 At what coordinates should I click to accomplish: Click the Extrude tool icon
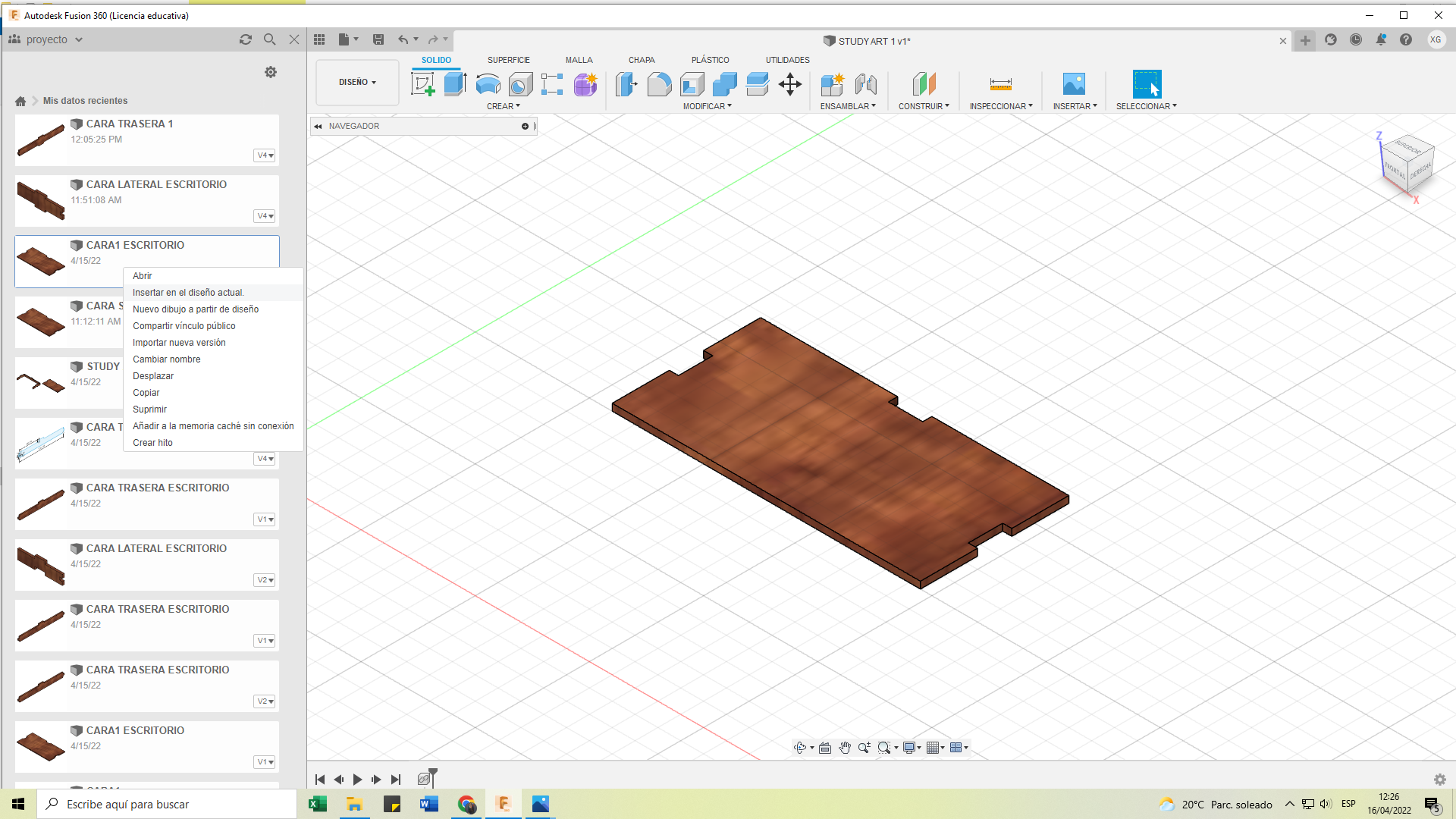pyautogui.click(x=455, y=84)
